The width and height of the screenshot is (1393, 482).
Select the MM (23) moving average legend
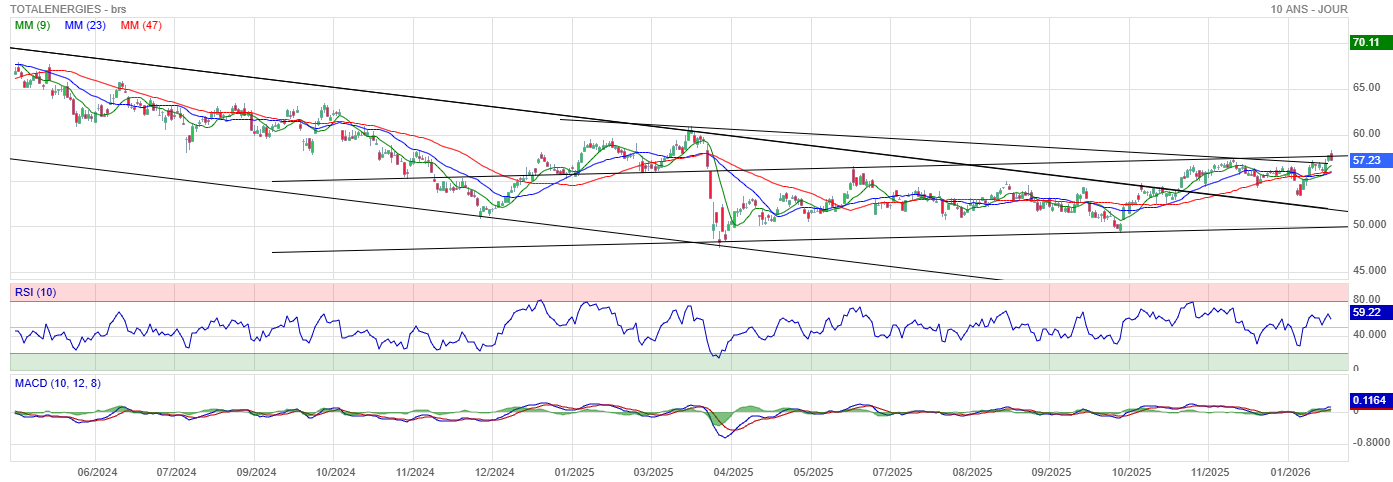[x=85, y=25]
